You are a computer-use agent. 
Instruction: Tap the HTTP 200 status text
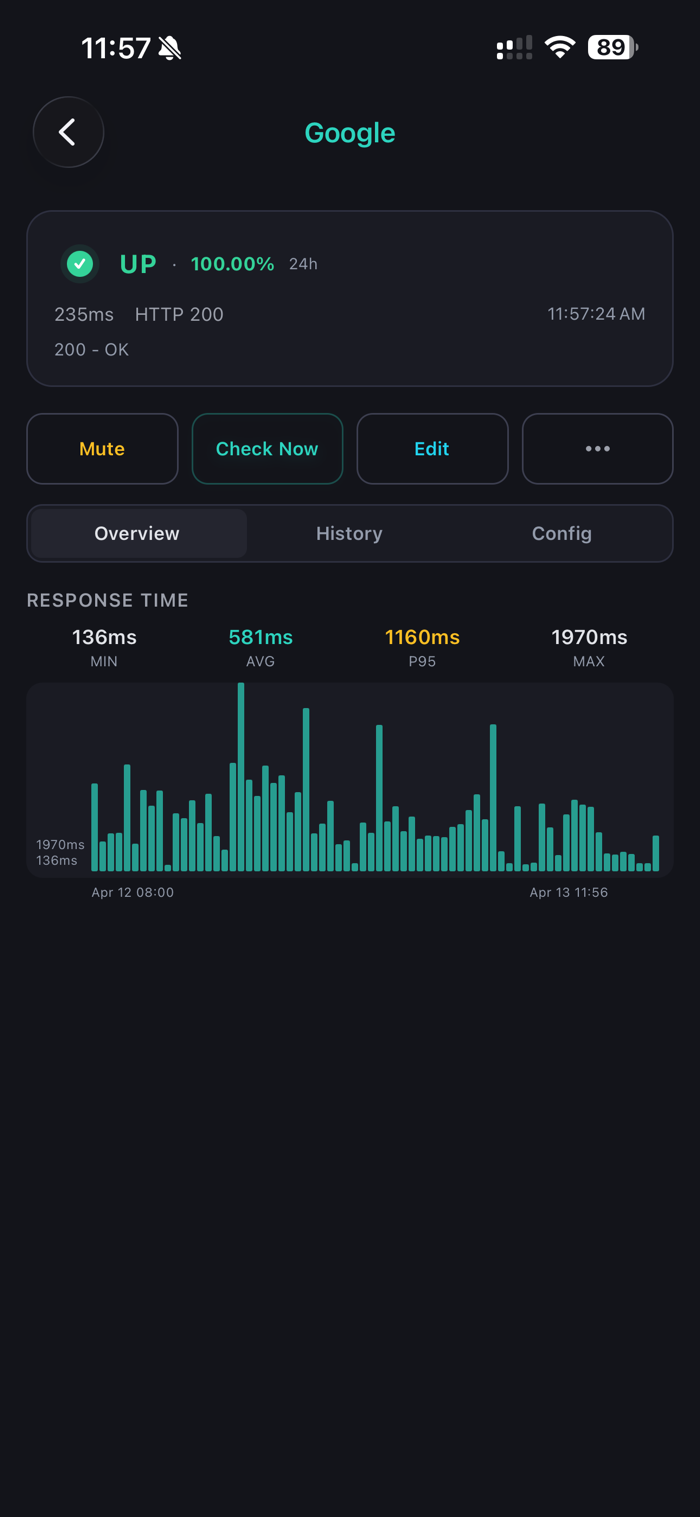[x=179, y=314]
